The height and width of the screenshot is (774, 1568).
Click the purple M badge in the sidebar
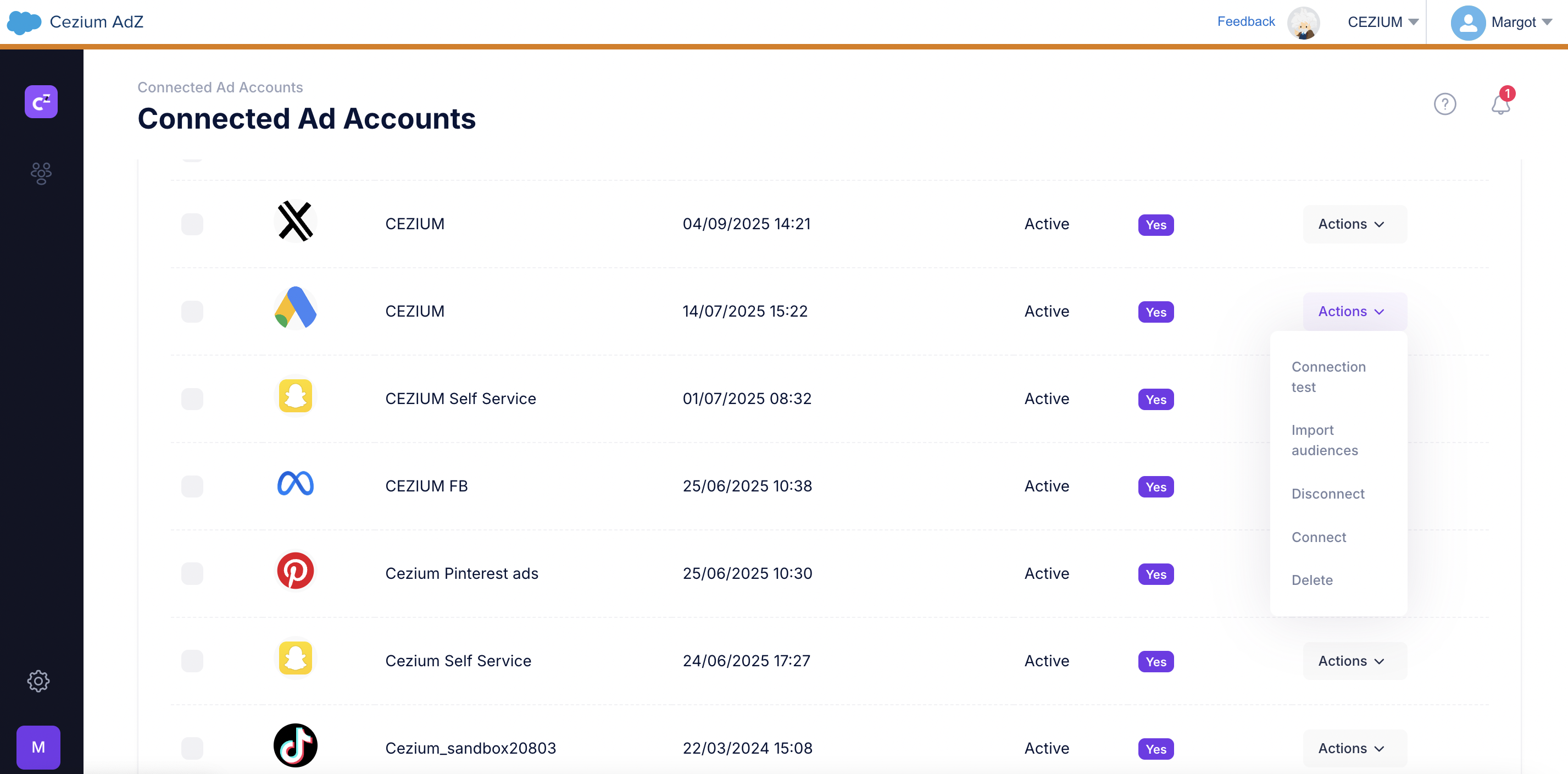[x=38, y=747]
